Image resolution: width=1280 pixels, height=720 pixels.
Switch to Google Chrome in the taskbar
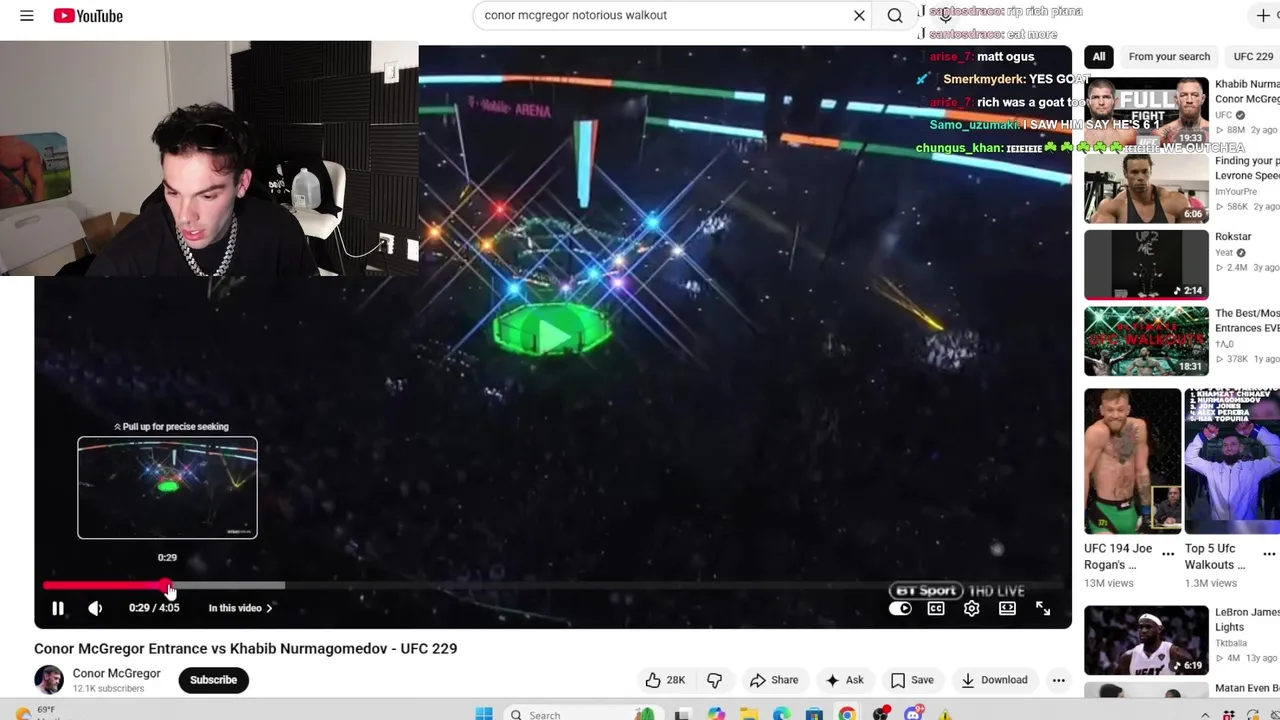pyautogui.click(x=847, y=714)
